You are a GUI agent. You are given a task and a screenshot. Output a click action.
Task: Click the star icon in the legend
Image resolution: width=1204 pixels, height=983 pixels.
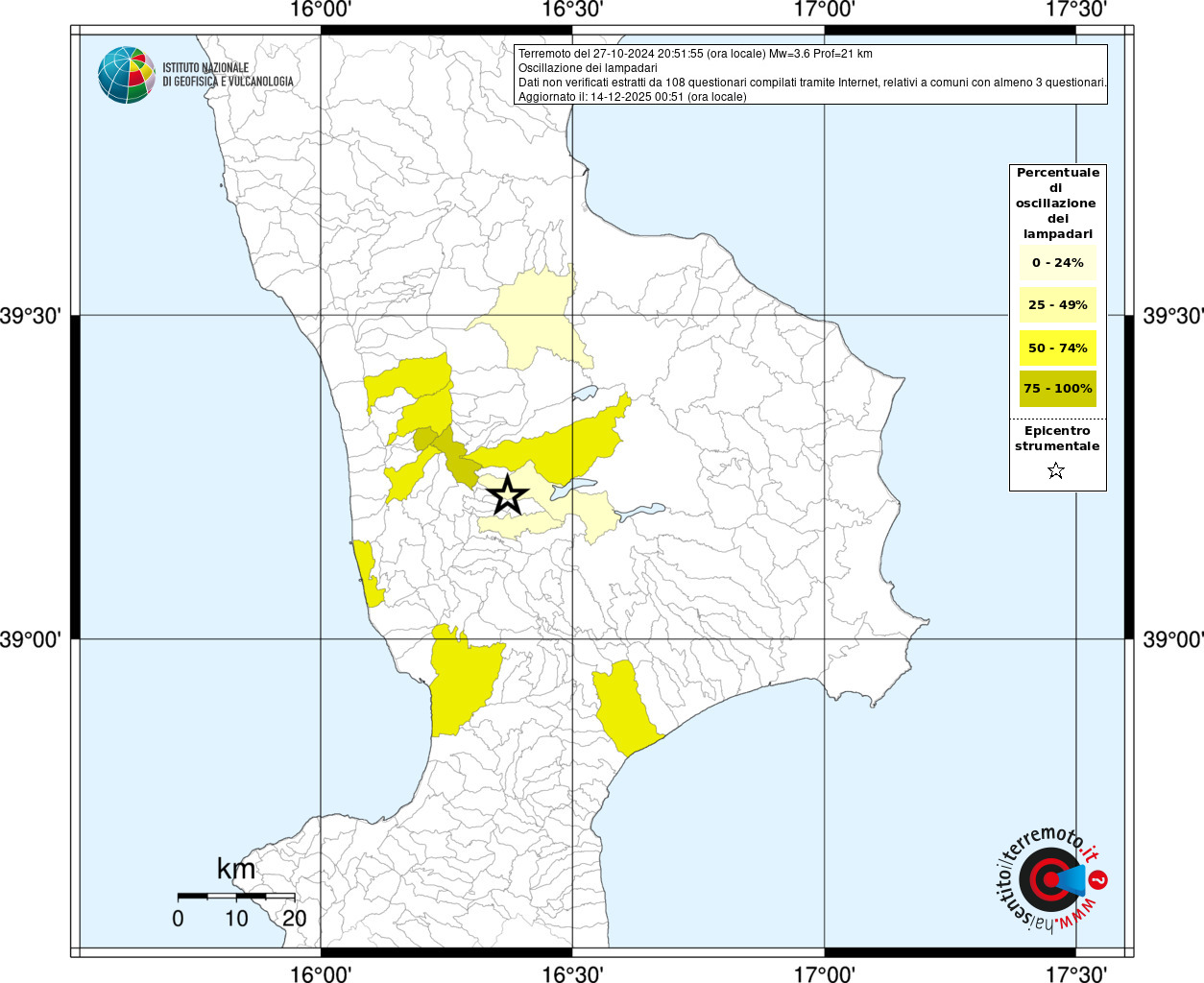[x=1056, y=470]
